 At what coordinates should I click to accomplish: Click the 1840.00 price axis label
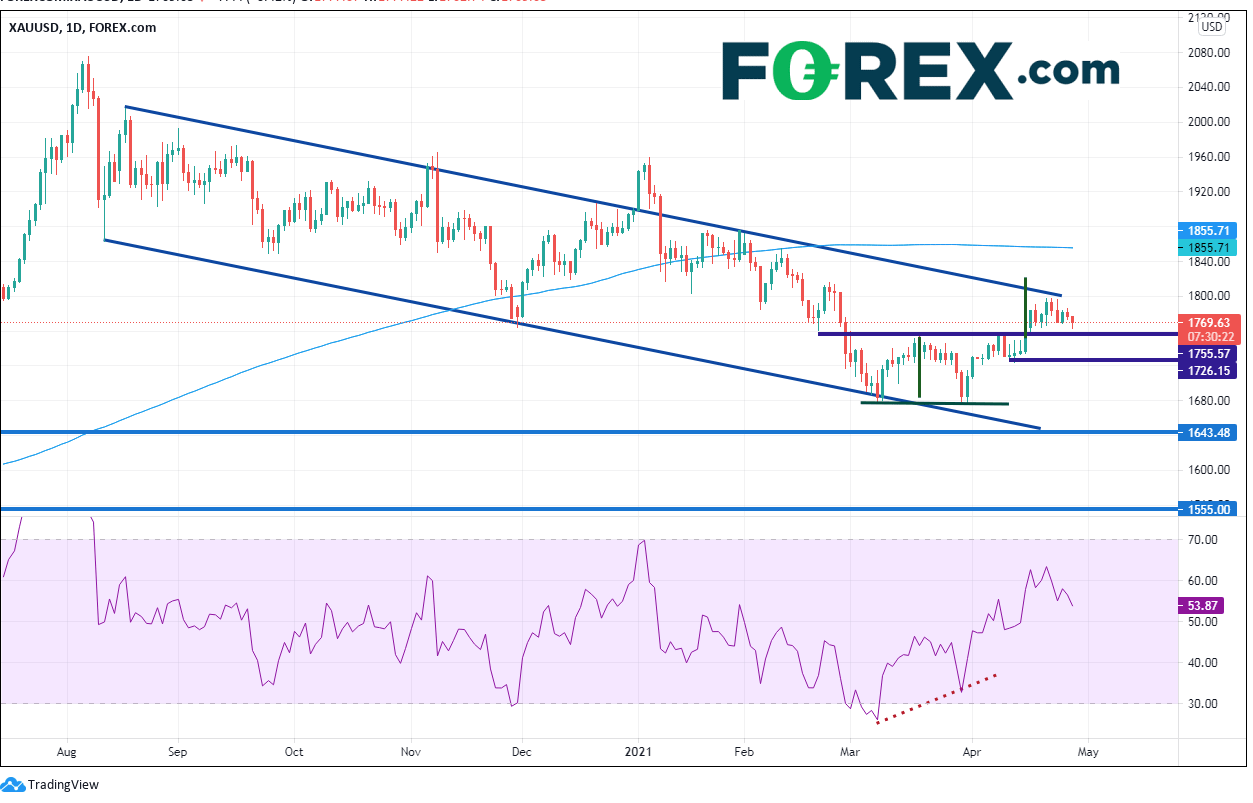tap(1208, 262)
